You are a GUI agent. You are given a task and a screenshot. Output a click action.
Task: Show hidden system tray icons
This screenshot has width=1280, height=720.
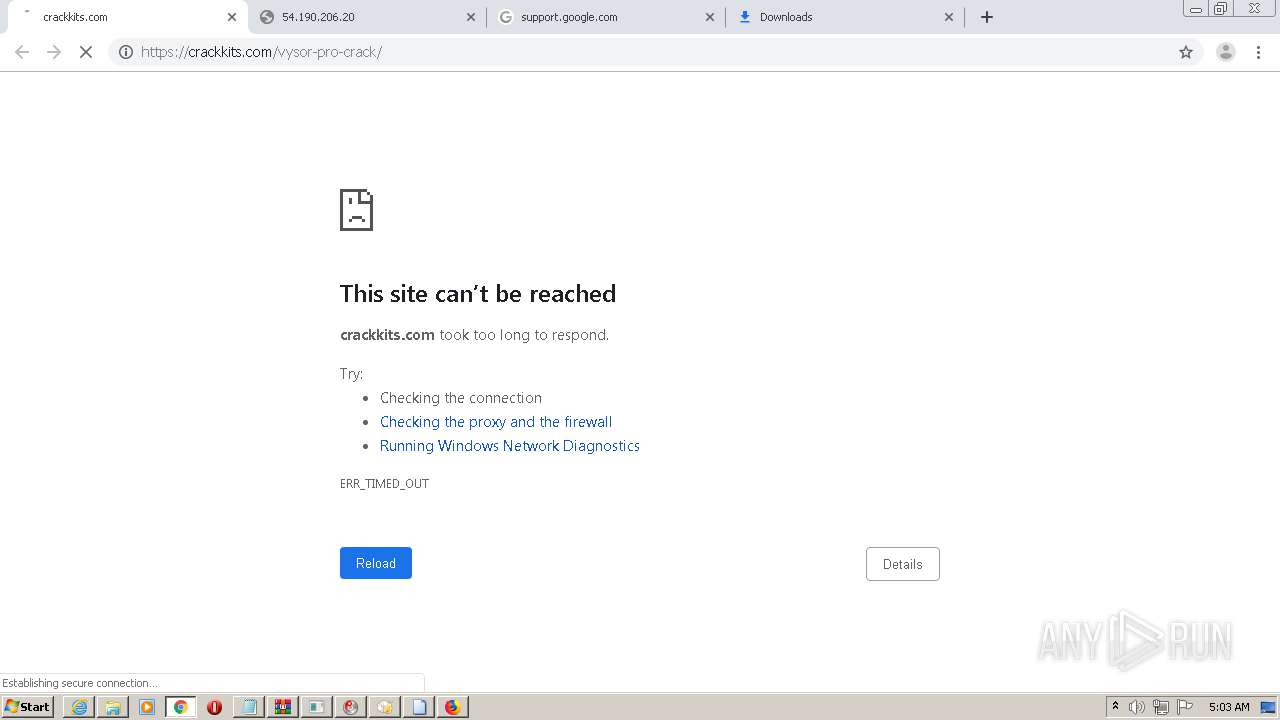tap(1115, 707)
